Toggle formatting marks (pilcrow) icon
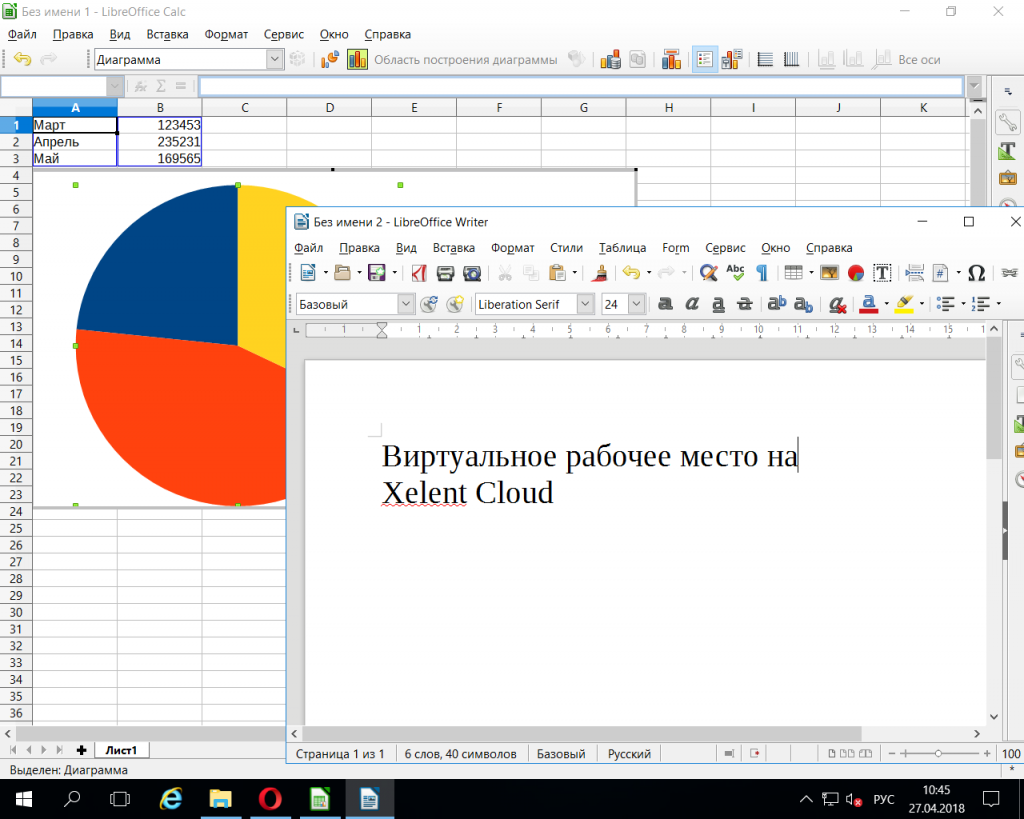Viewport: 1024px width, 819px height. tap(761, 273)
